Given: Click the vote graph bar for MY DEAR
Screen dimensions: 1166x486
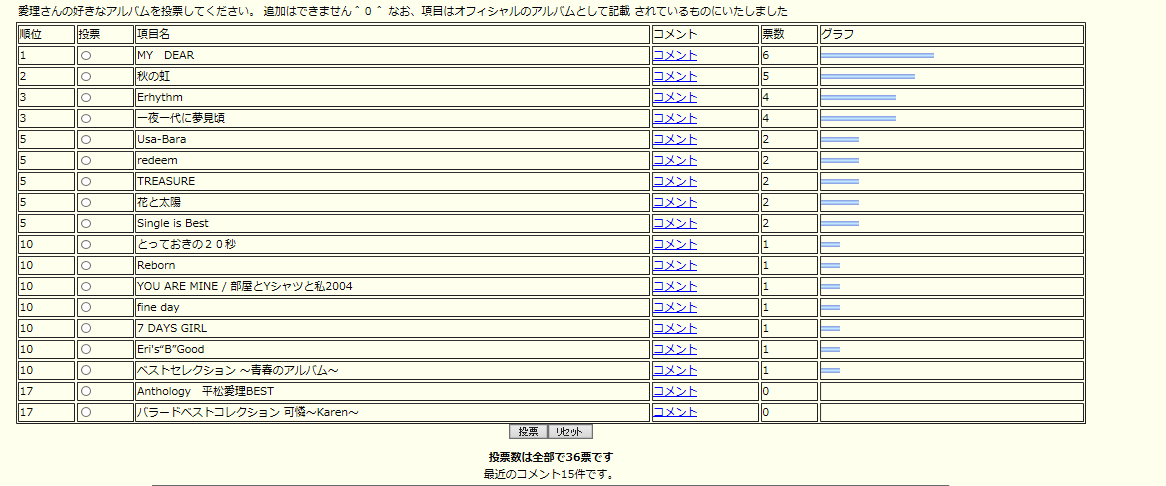Looking at the screenshot, I should point(877,56).
